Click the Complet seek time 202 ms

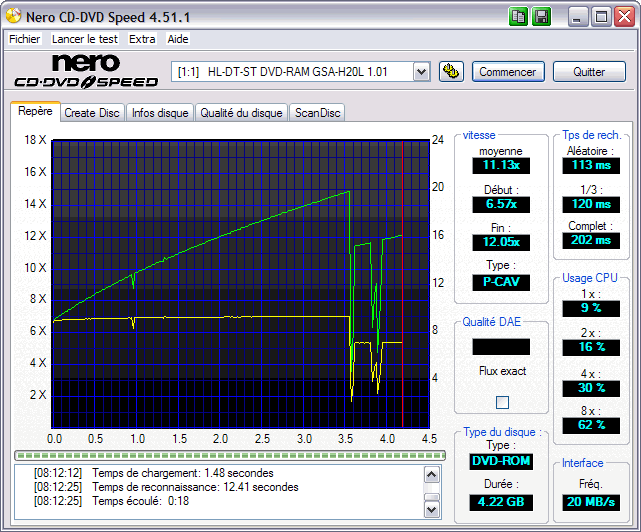coord(591,240)
